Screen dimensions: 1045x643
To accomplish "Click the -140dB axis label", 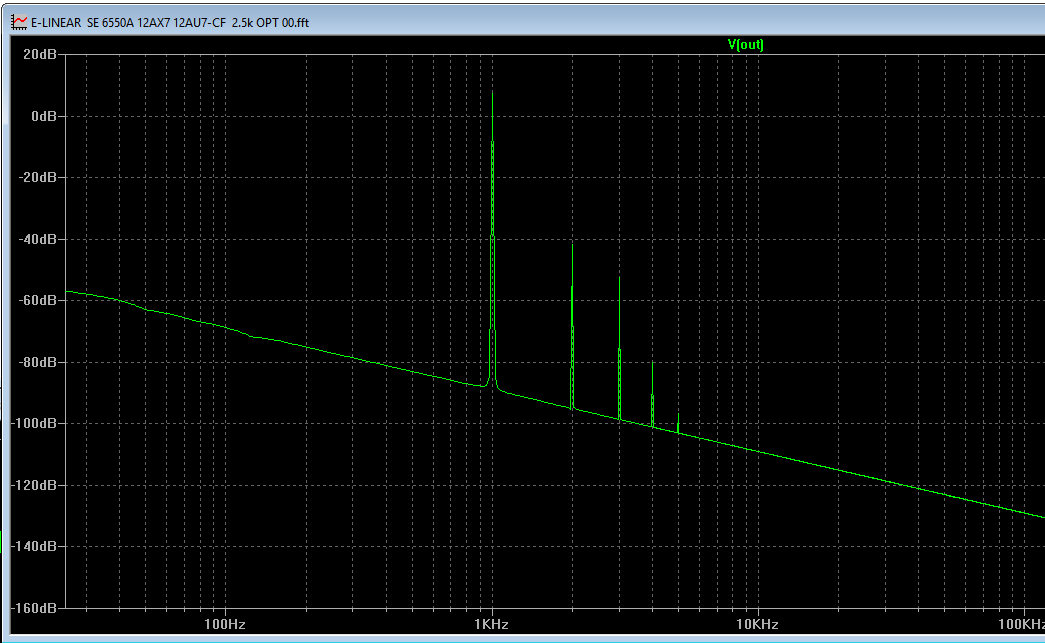I will point(35,546).
